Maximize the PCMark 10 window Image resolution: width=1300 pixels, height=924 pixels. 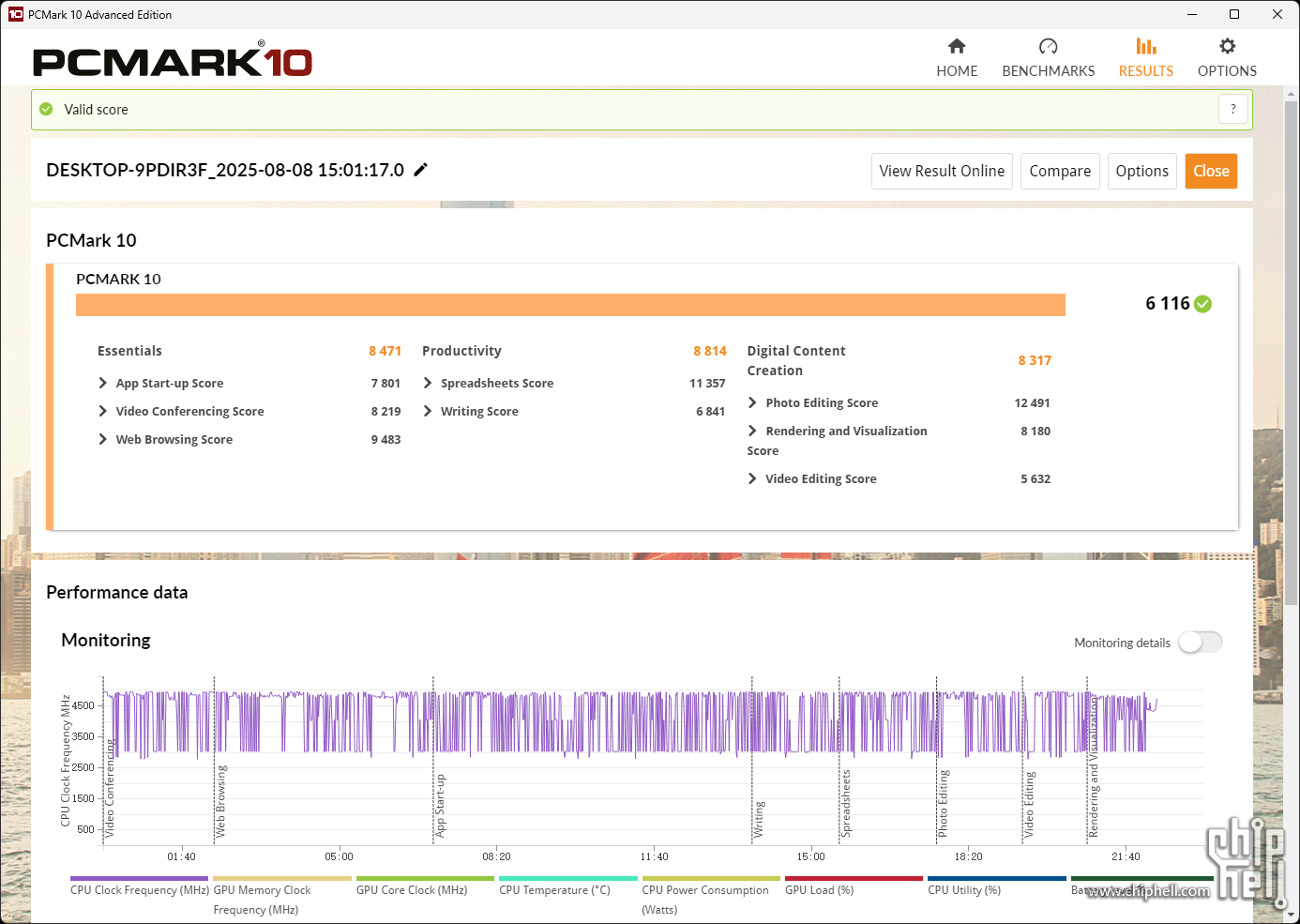pyautogui.click(x=1234, y=14)
